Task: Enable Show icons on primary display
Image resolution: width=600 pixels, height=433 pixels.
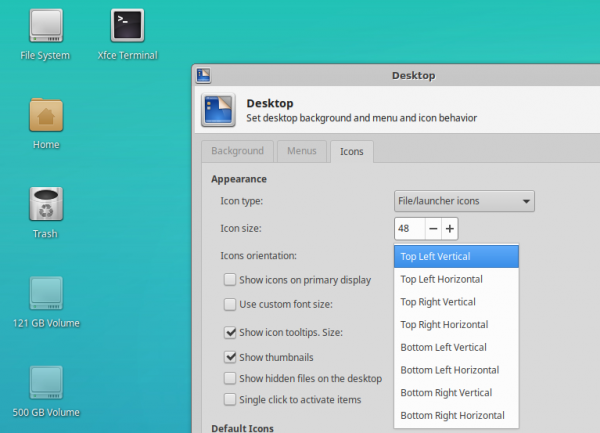Action: tap(230, 280)
